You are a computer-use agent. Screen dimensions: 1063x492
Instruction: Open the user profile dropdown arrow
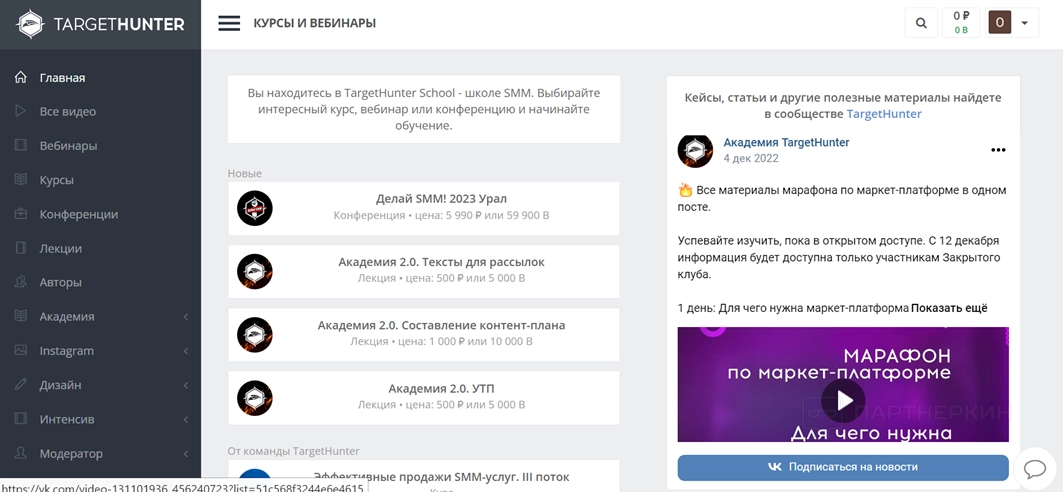1024,23
